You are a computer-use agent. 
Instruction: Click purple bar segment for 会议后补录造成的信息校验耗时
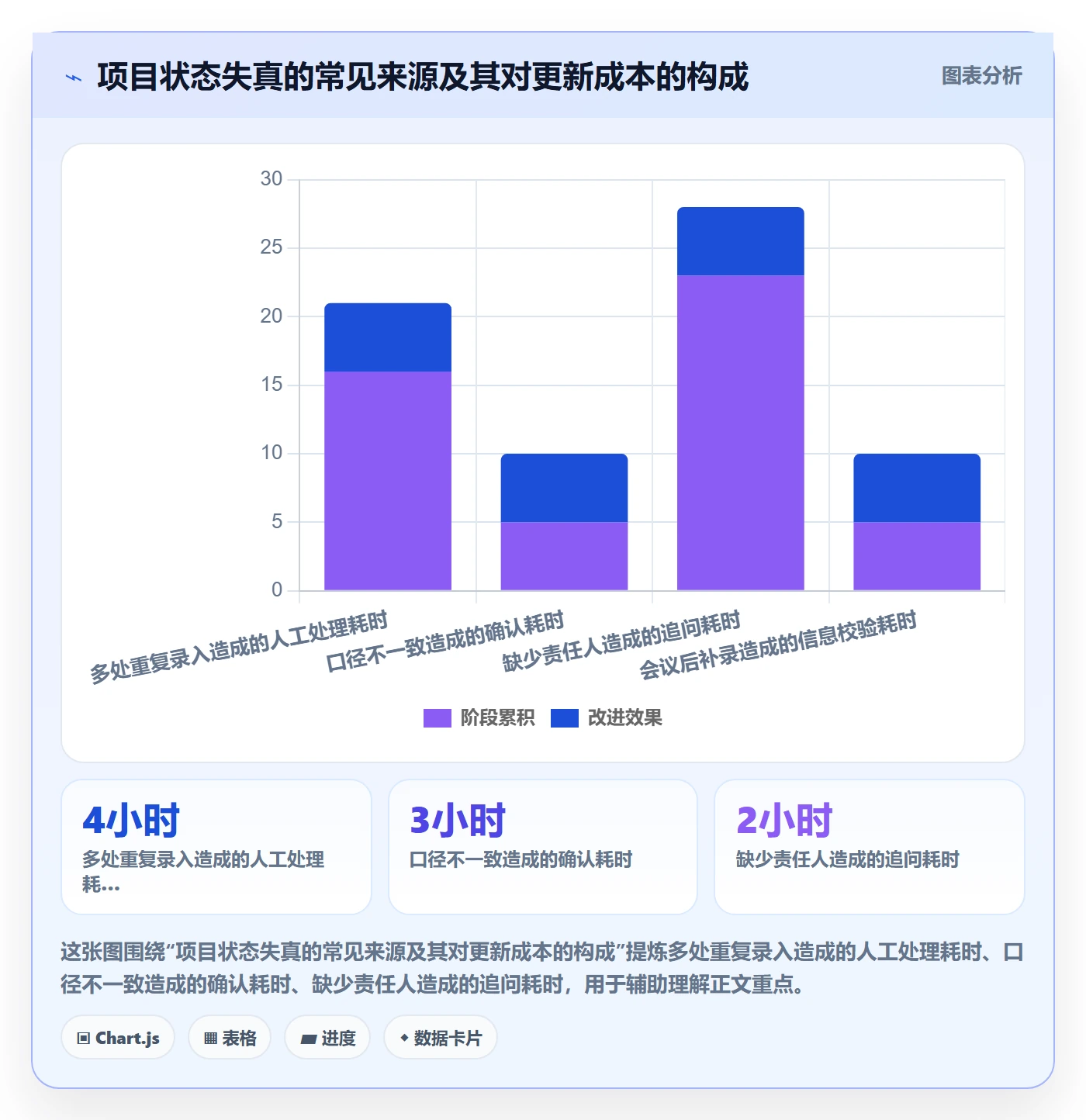917,556
